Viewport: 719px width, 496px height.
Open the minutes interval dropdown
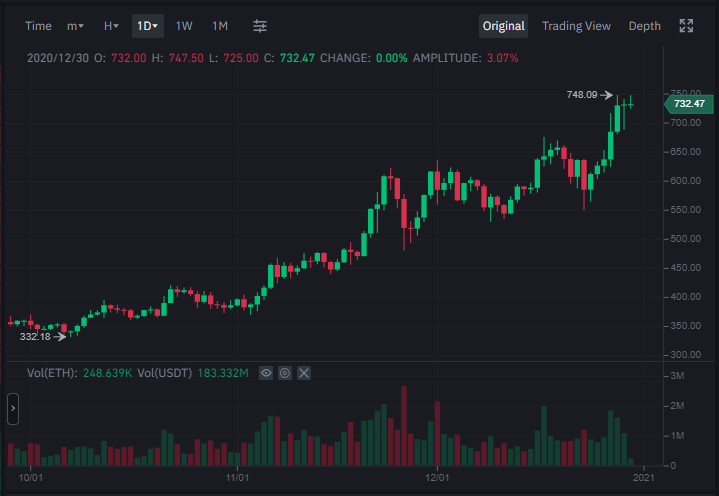point(75,26)
